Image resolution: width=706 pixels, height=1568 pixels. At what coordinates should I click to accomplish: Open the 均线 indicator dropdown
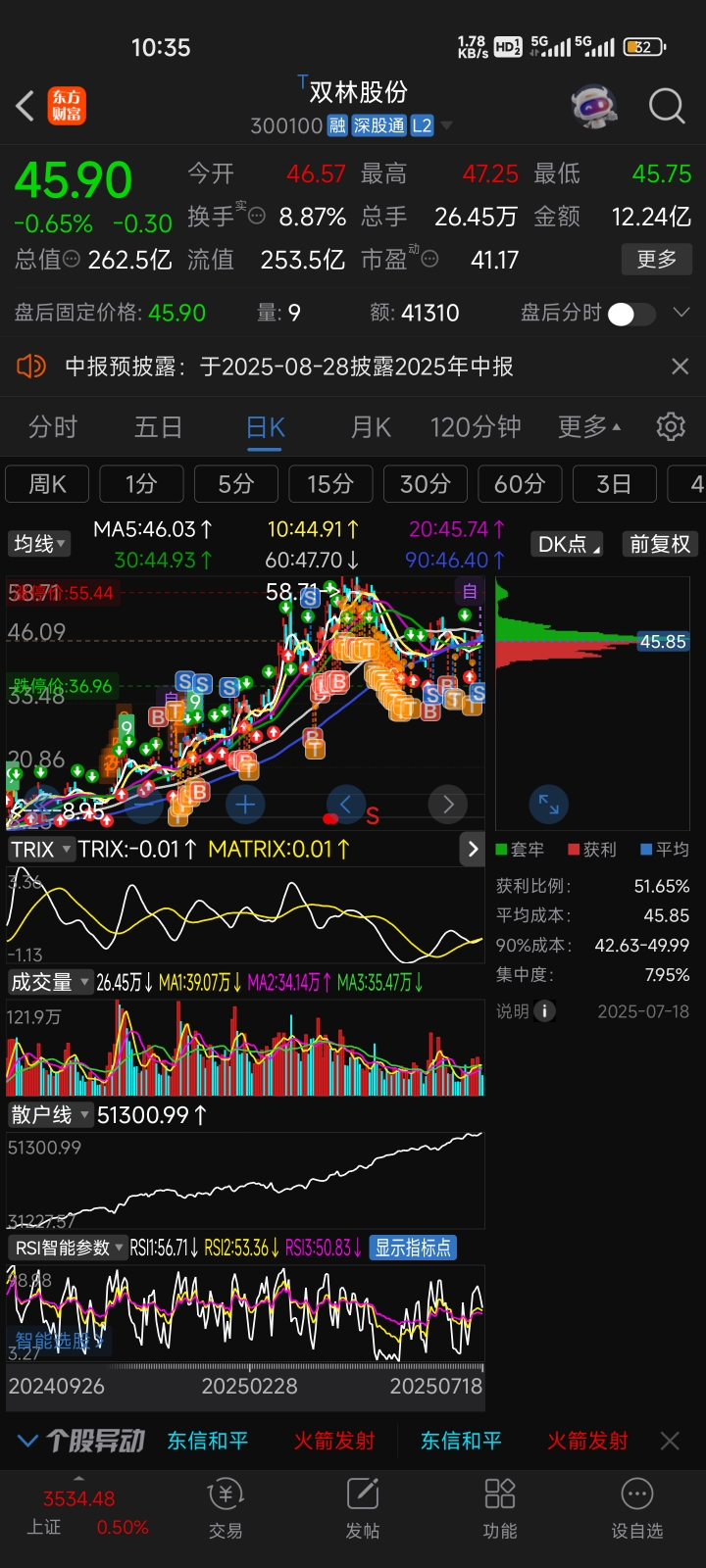coord(39,544)
